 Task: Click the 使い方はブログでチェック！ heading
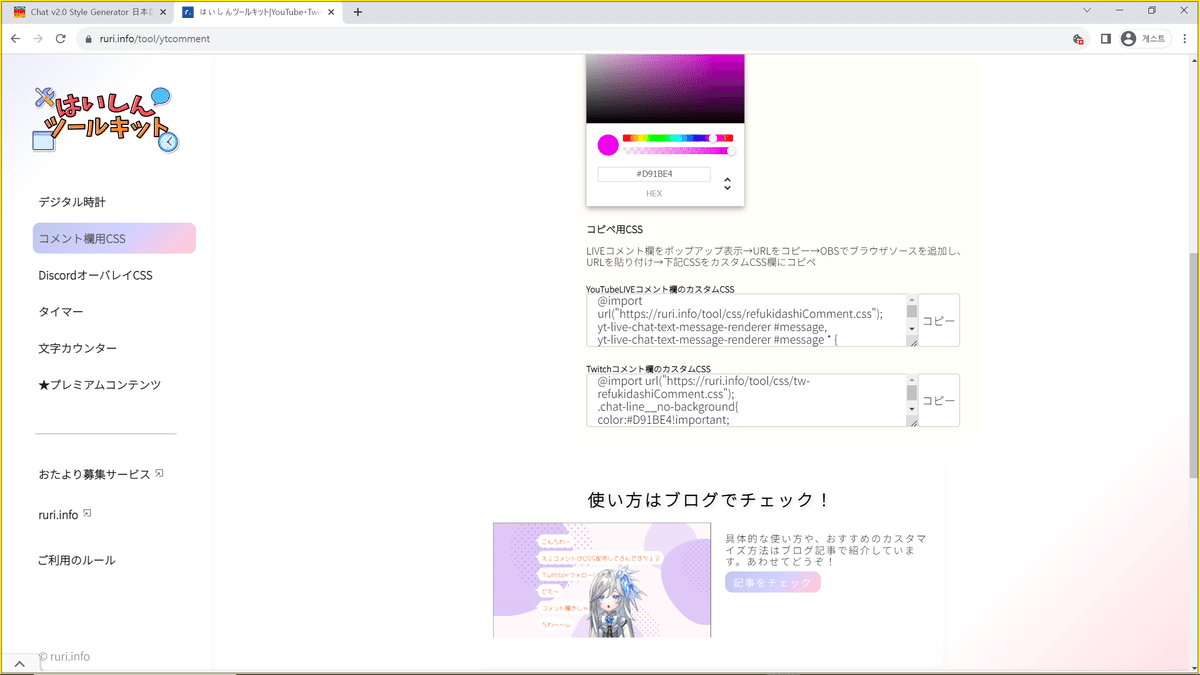[x=710, y=500]
